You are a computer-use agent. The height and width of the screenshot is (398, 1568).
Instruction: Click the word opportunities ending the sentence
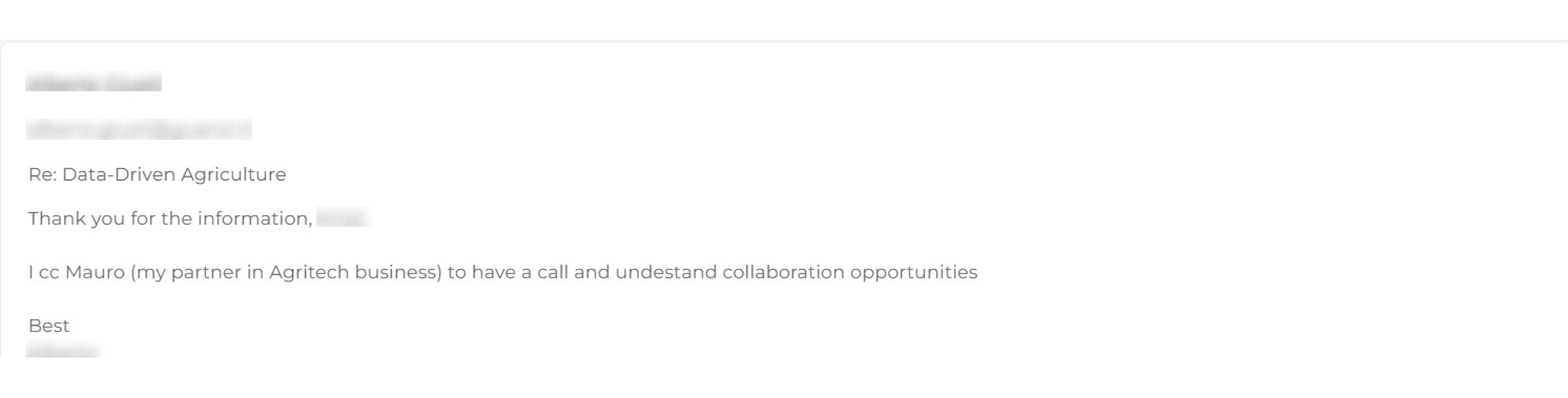914,272
